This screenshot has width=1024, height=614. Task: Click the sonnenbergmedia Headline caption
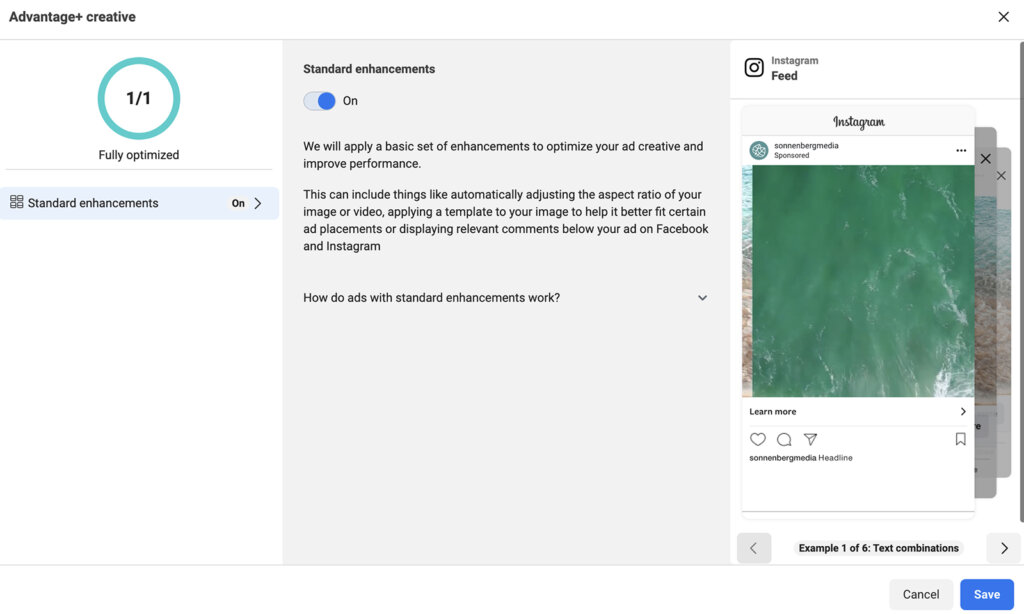[801, 458]
